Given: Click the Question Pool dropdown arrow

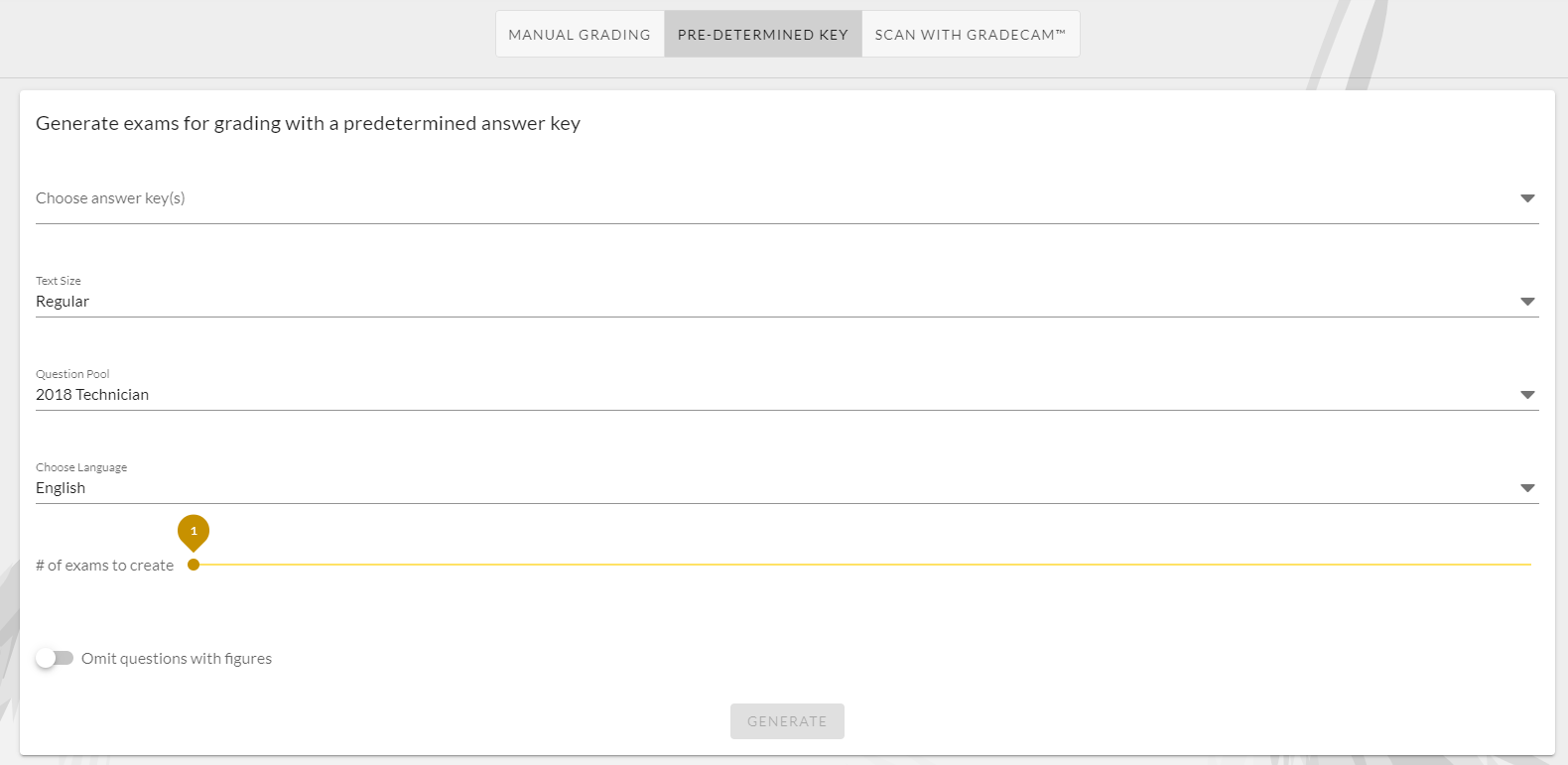Looking at the screenshot, I should click(x=1527, y=394).
